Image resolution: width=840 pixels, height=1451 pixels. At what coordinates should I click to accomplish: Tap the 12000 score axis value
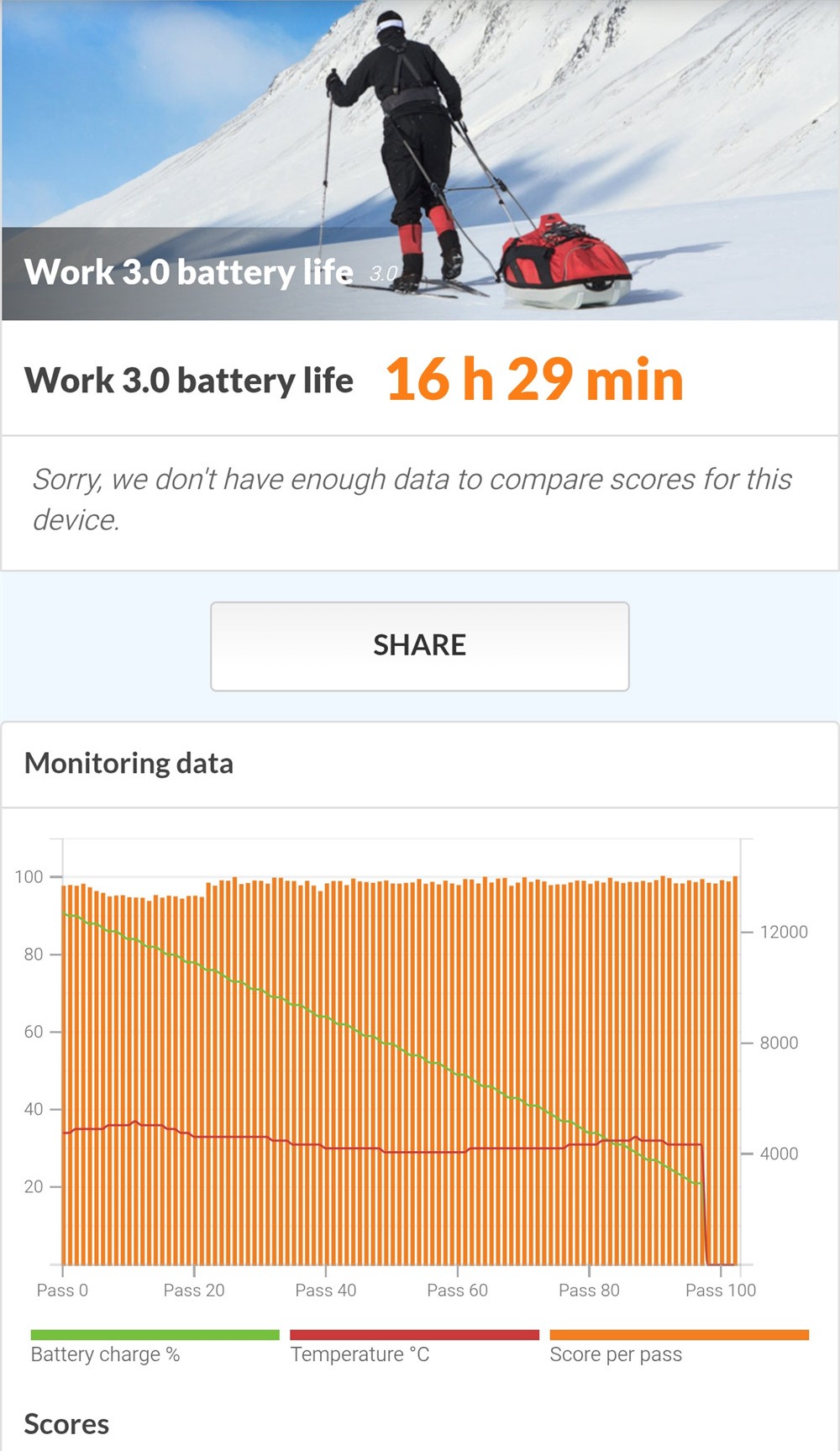click(x=783, y=932)
